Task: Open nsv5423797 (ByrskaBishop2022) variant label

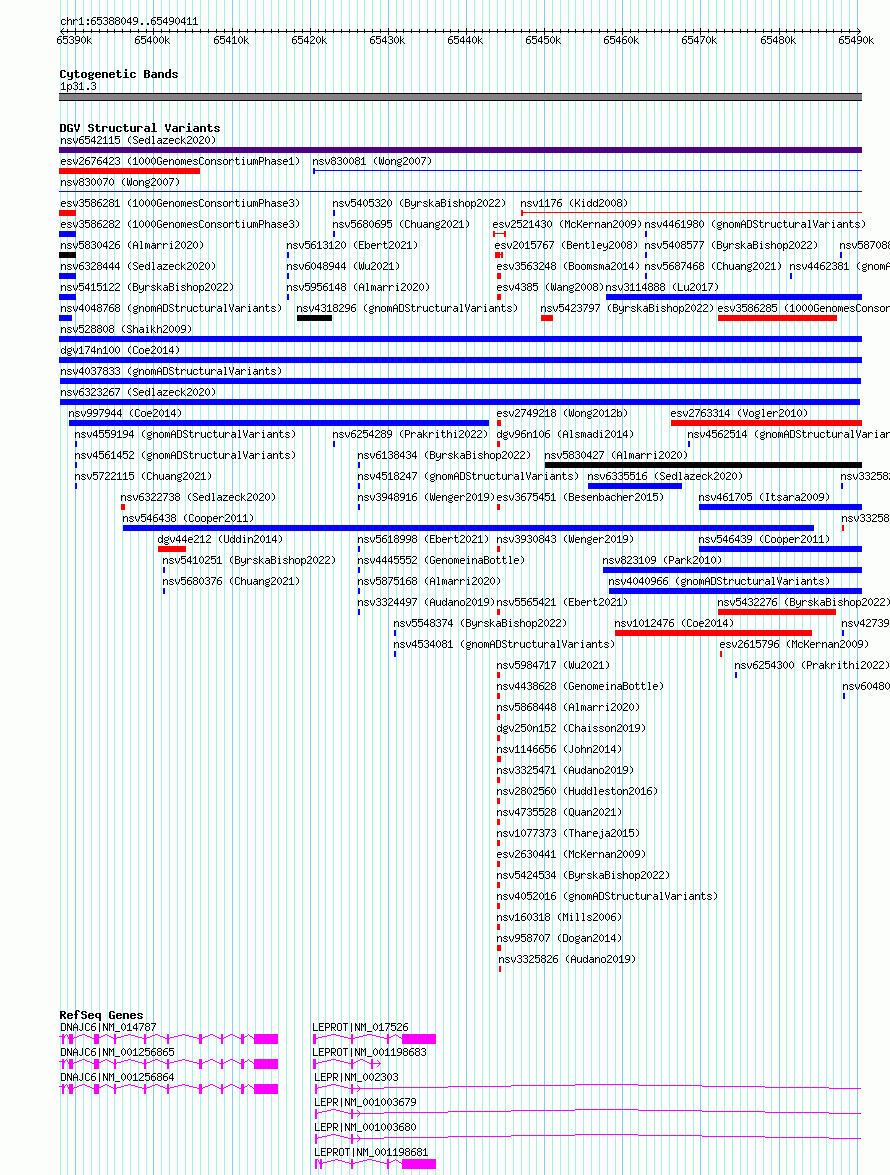Action: [627, 308]
